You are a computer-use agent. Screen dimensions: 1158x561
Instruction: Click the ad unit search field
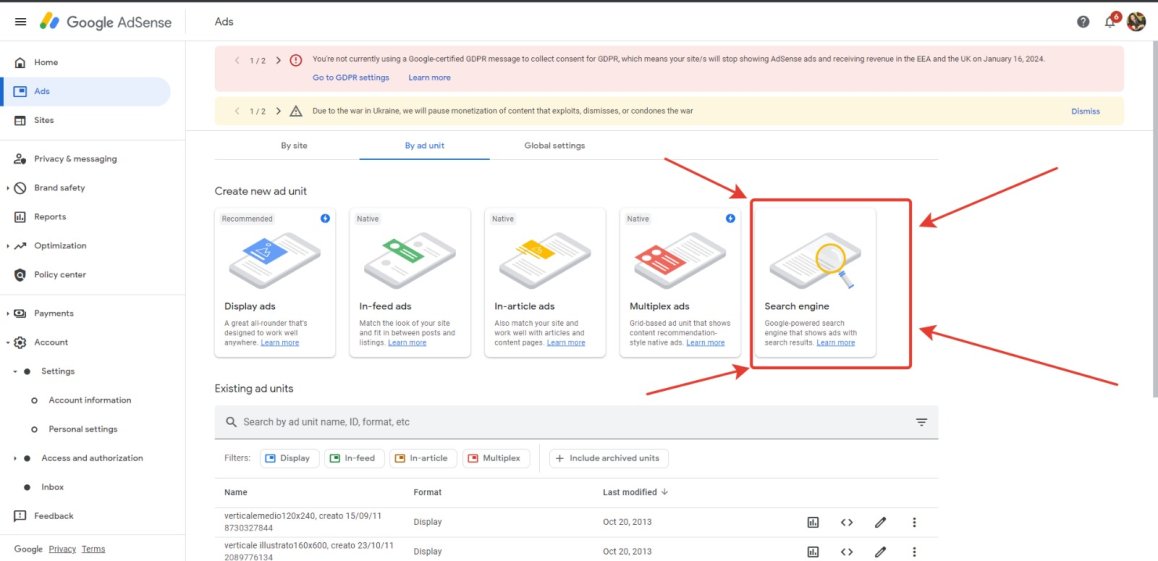click(561, 422)
